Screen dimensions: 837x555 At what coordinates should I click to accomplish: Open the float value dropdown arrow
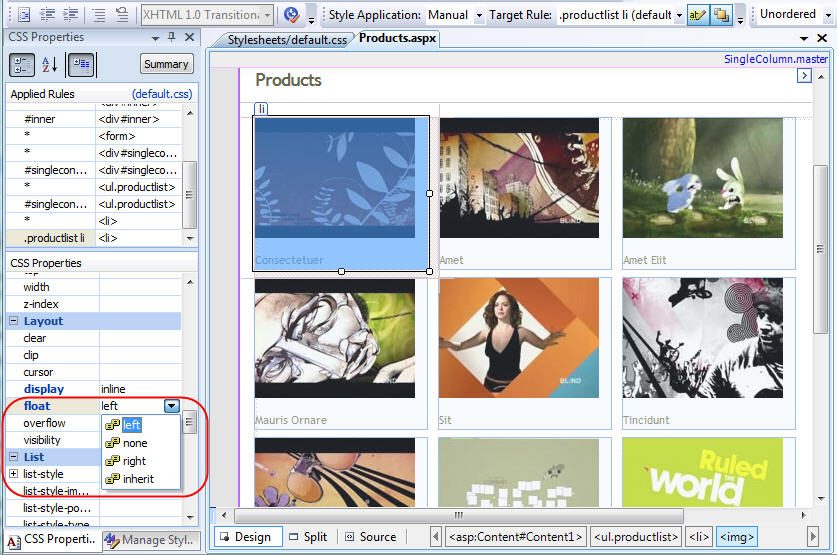(x=172, y=406)
